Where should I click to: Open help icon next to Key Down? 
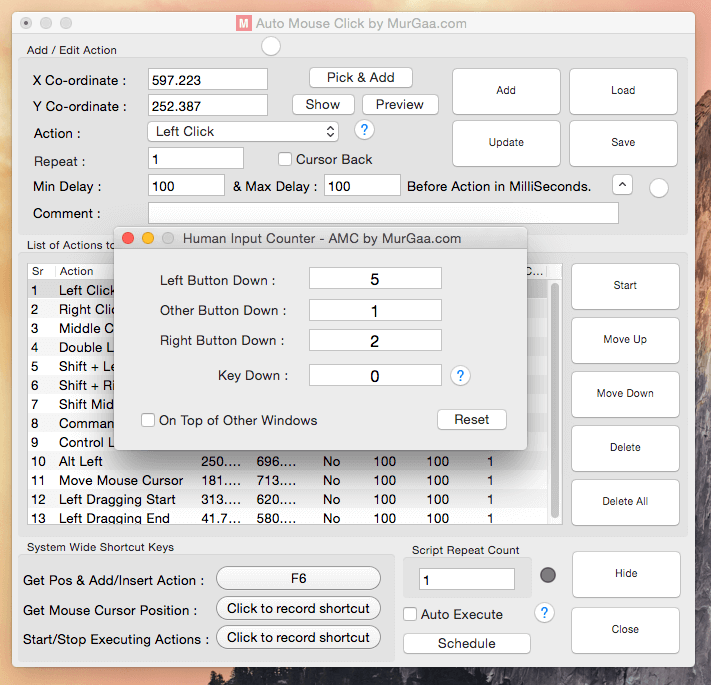(x=460, y=375)
